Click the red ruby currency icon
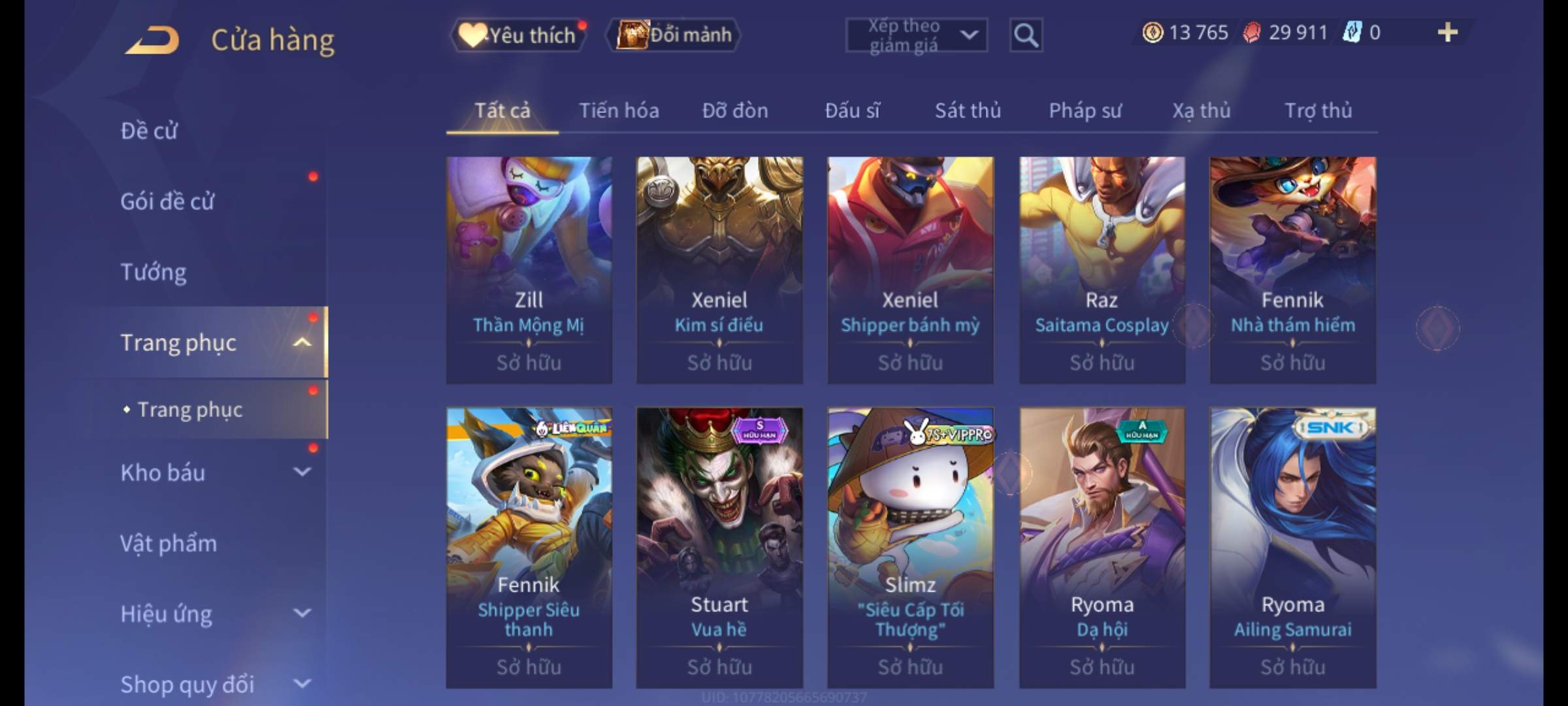Viewport: 1568px width, 706px height. (1251, 33)
